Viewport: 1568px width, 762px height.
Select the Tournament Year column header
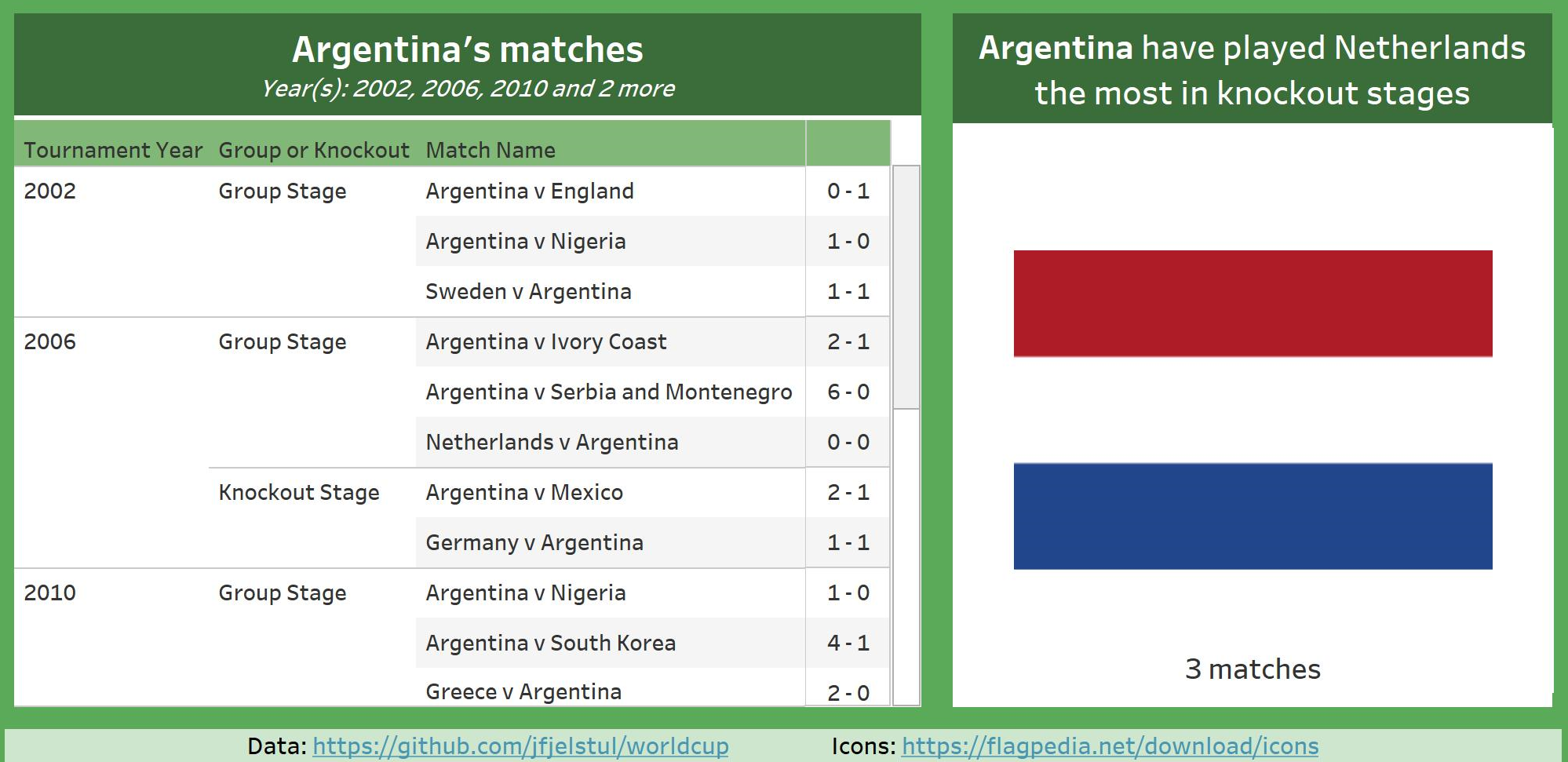(x=113, y=150)
